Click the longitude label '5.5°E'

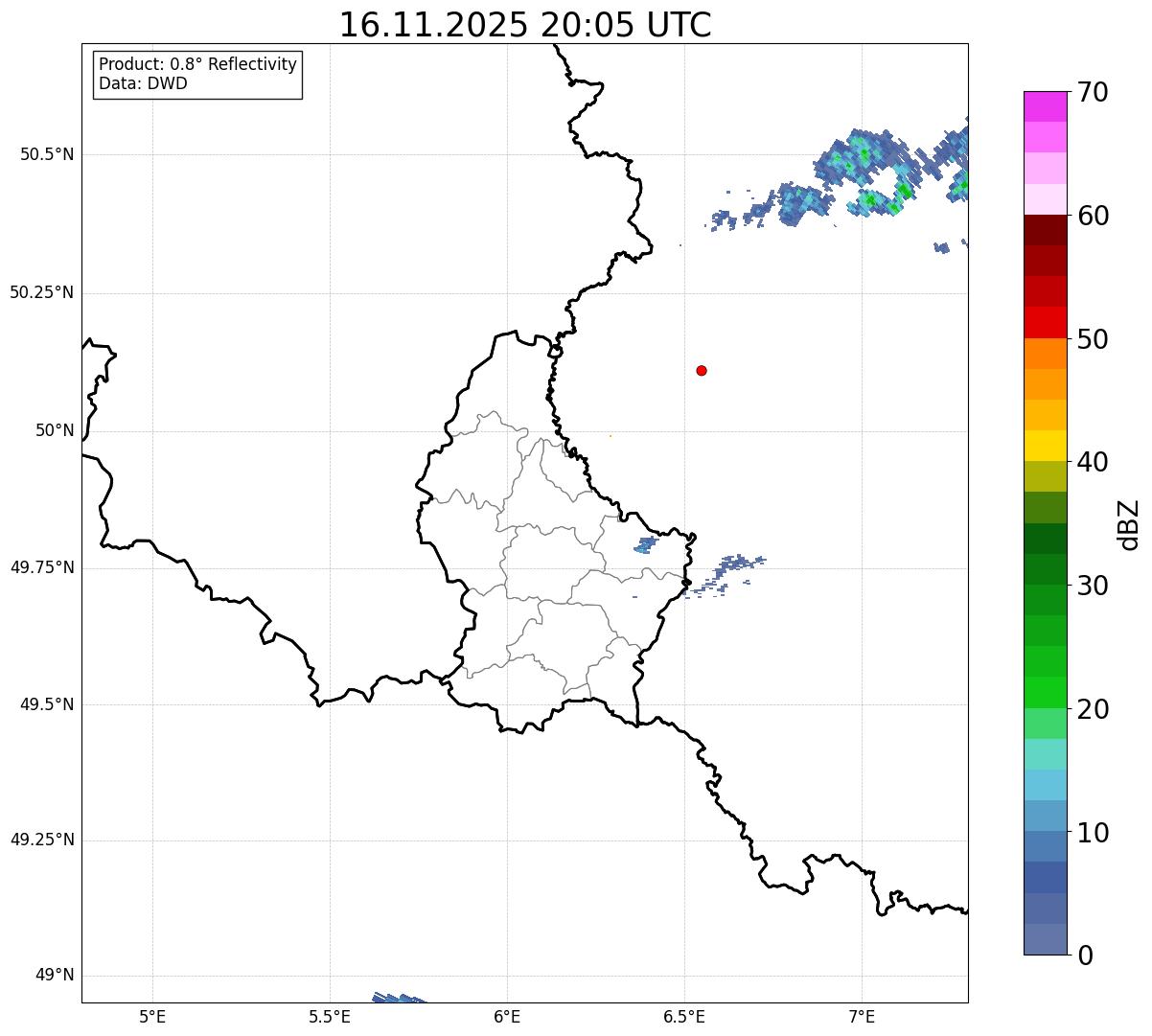pyautogui.click(x=330, y=1017)
